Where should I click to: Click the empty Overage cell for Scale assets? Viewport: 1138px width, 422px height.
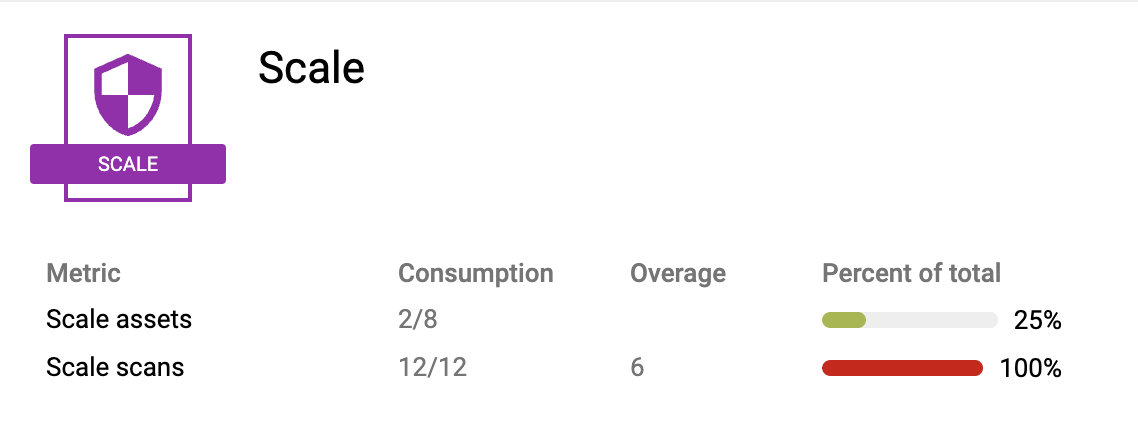[x=678, y=320]
